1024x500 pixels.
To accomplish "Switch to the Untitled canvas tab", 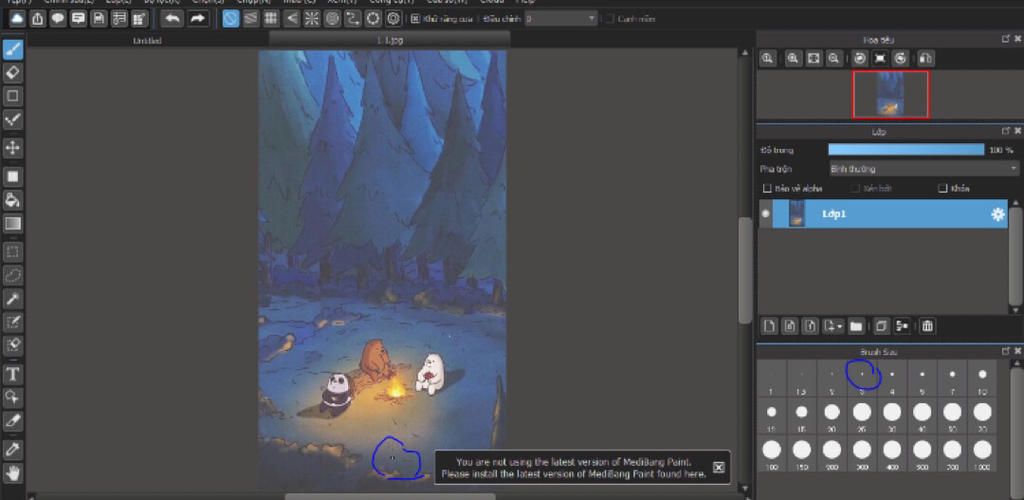I will 148,40.
